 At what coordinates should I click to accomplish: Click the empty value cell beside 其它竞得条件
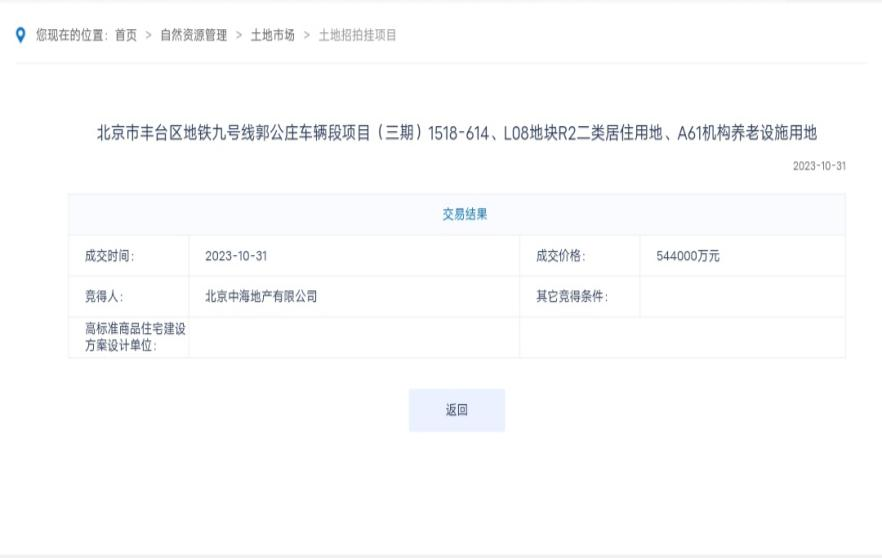[x=742, y=296]
